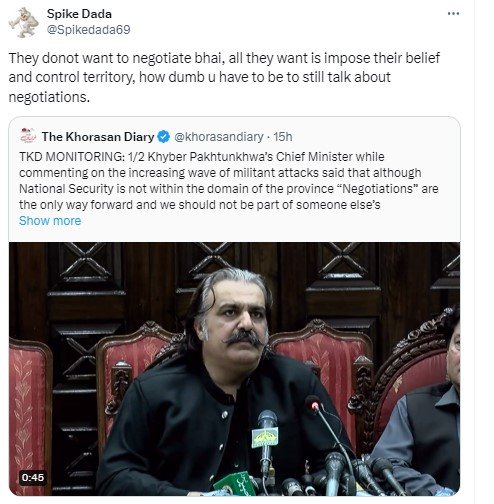The height and width of the screenshot is (504, 494).
Task: Open the quoted TKD MONITORING tweet text
Action: pos(229,181)
